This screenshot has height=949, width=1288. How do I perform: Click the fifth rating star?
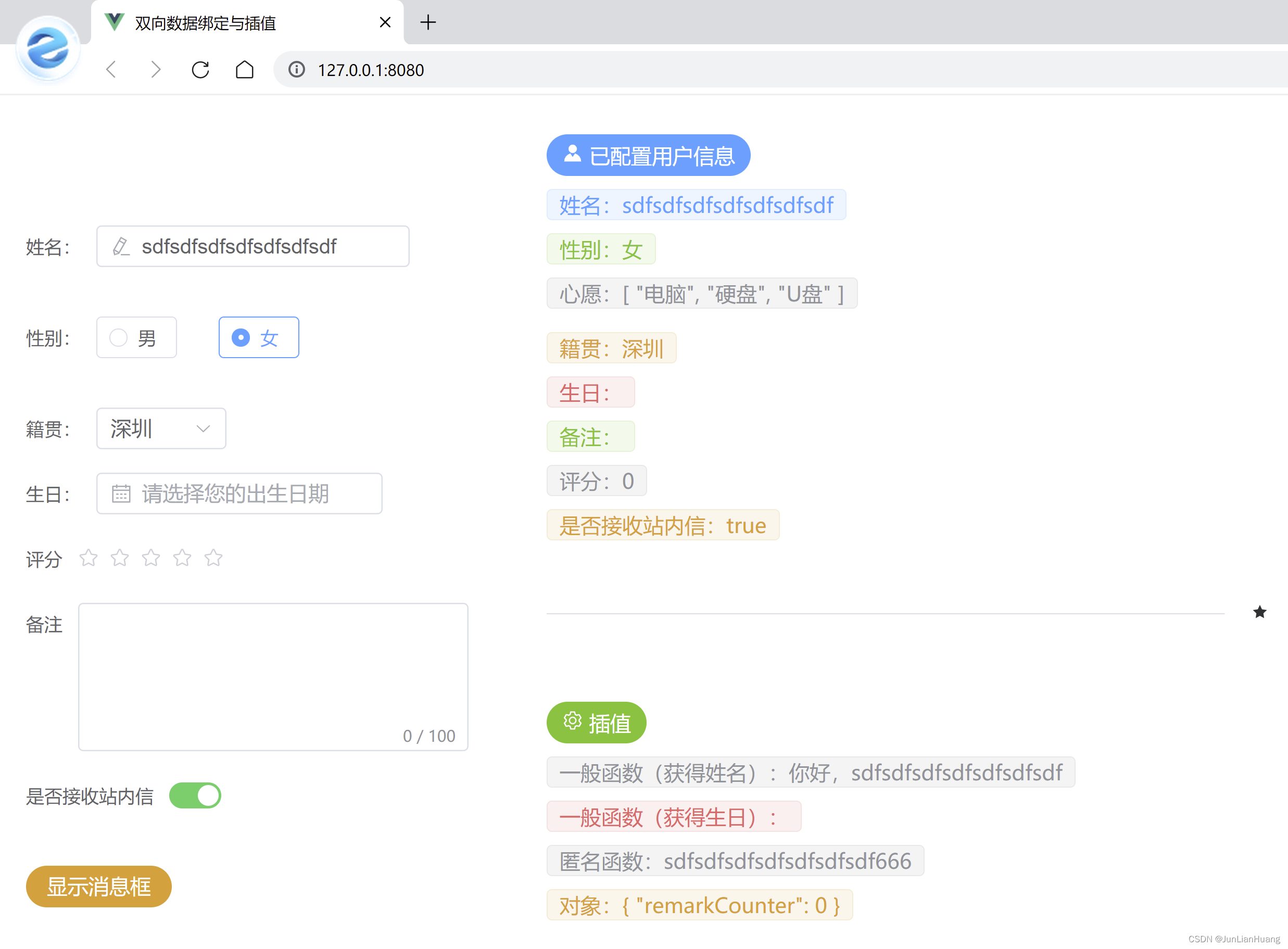pyautogui.click(x=213, y=558)
